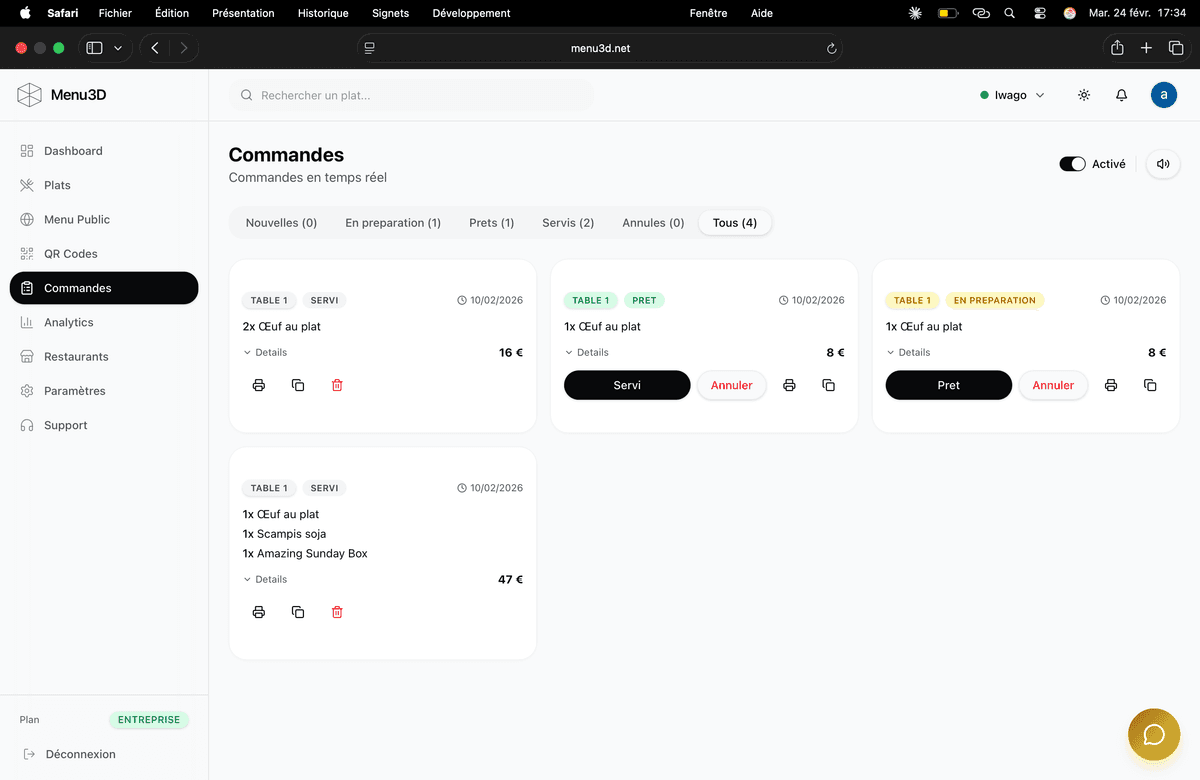
Task: Print the En Preparation order ticket
Action: [1111, 385]
